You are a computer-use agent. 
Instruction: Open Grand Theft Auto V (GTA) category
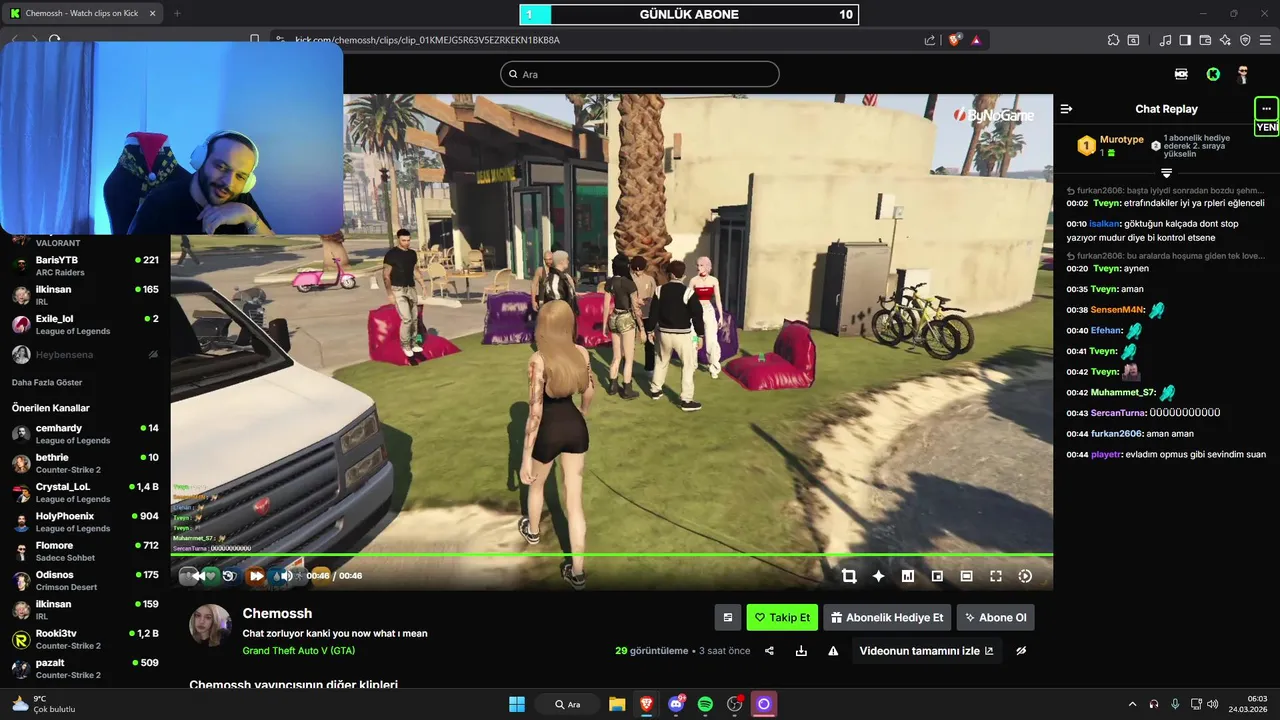coord(299,650)
